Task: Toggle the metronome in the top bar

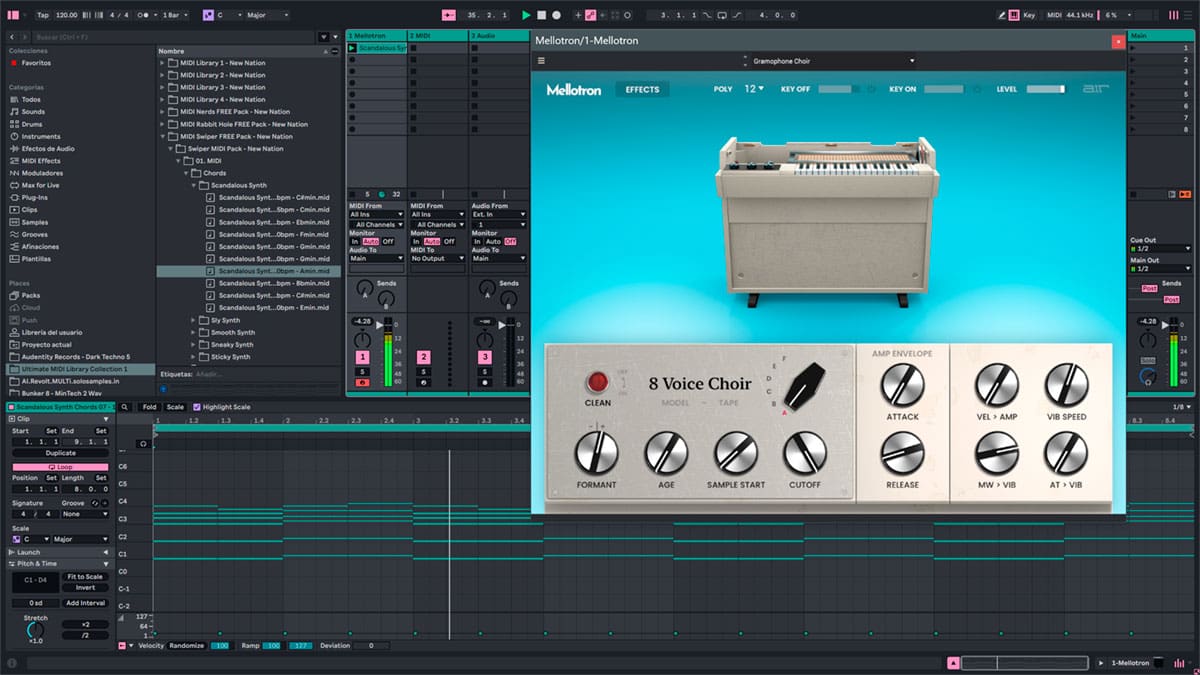Action: pos(148,15)
